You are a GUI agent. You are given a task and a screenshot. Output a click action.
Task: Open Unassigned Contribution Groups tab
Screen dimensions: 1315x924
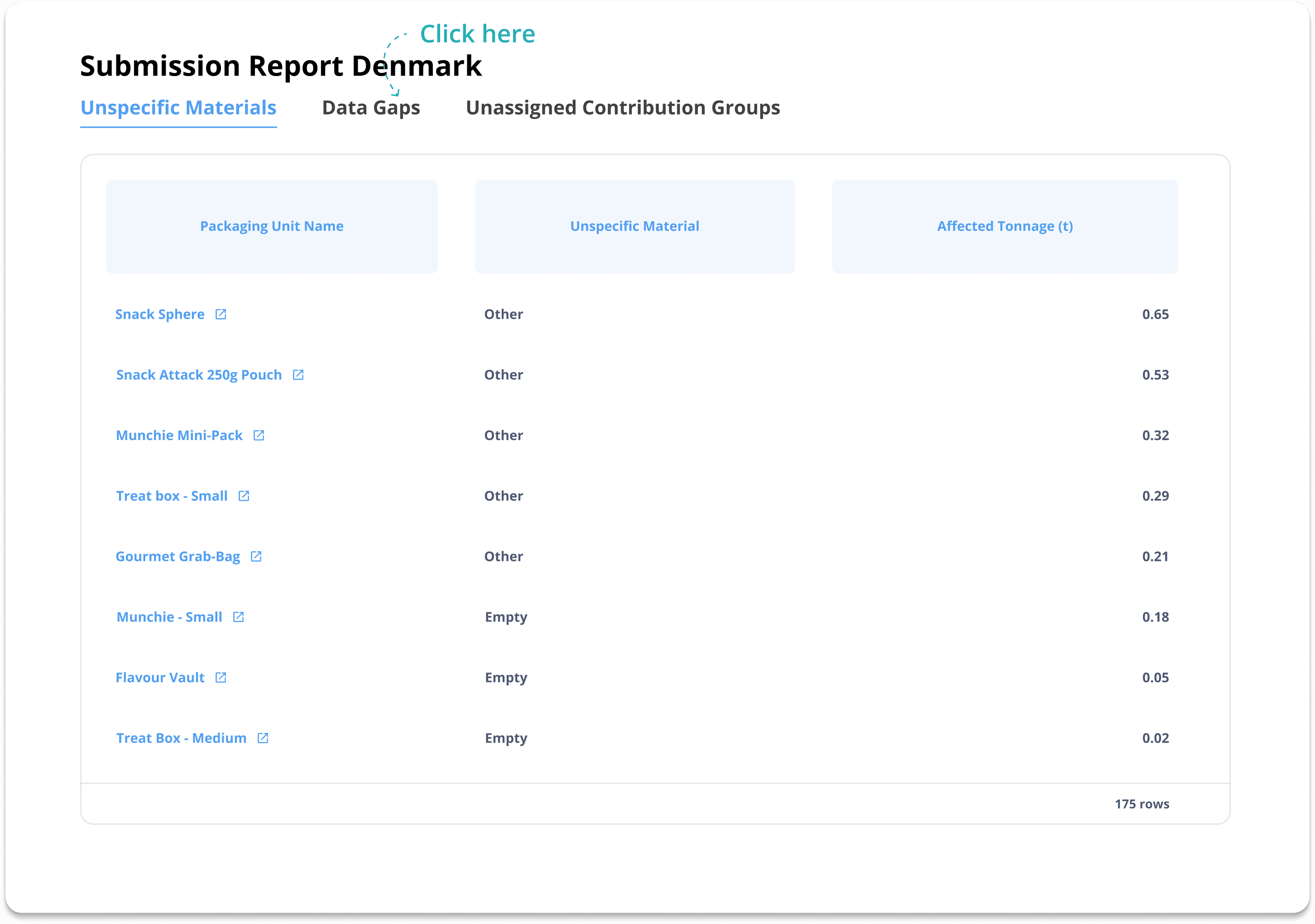coord(623,108)
